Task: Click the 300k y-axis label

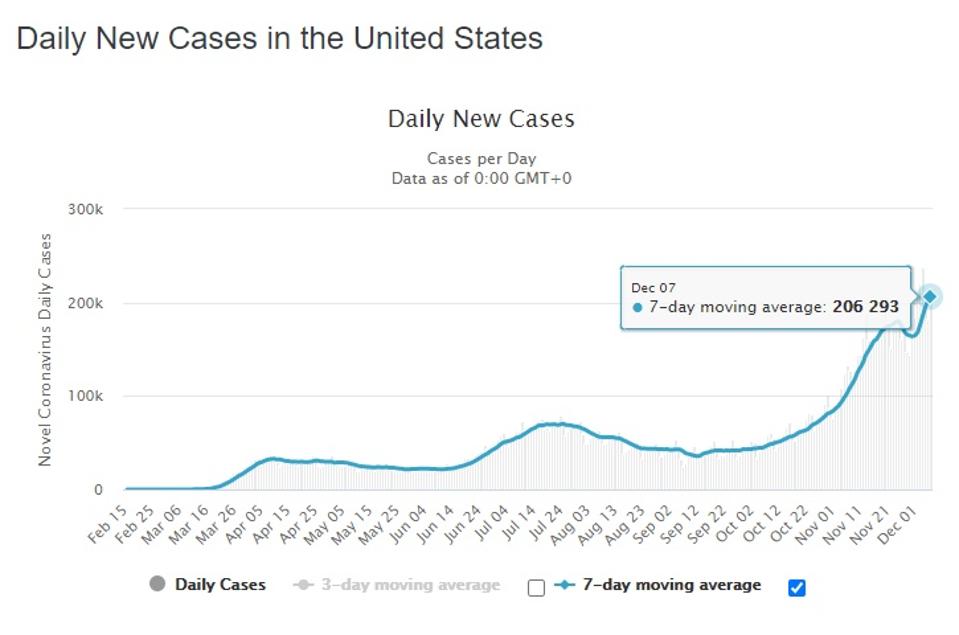Action: 86,210
